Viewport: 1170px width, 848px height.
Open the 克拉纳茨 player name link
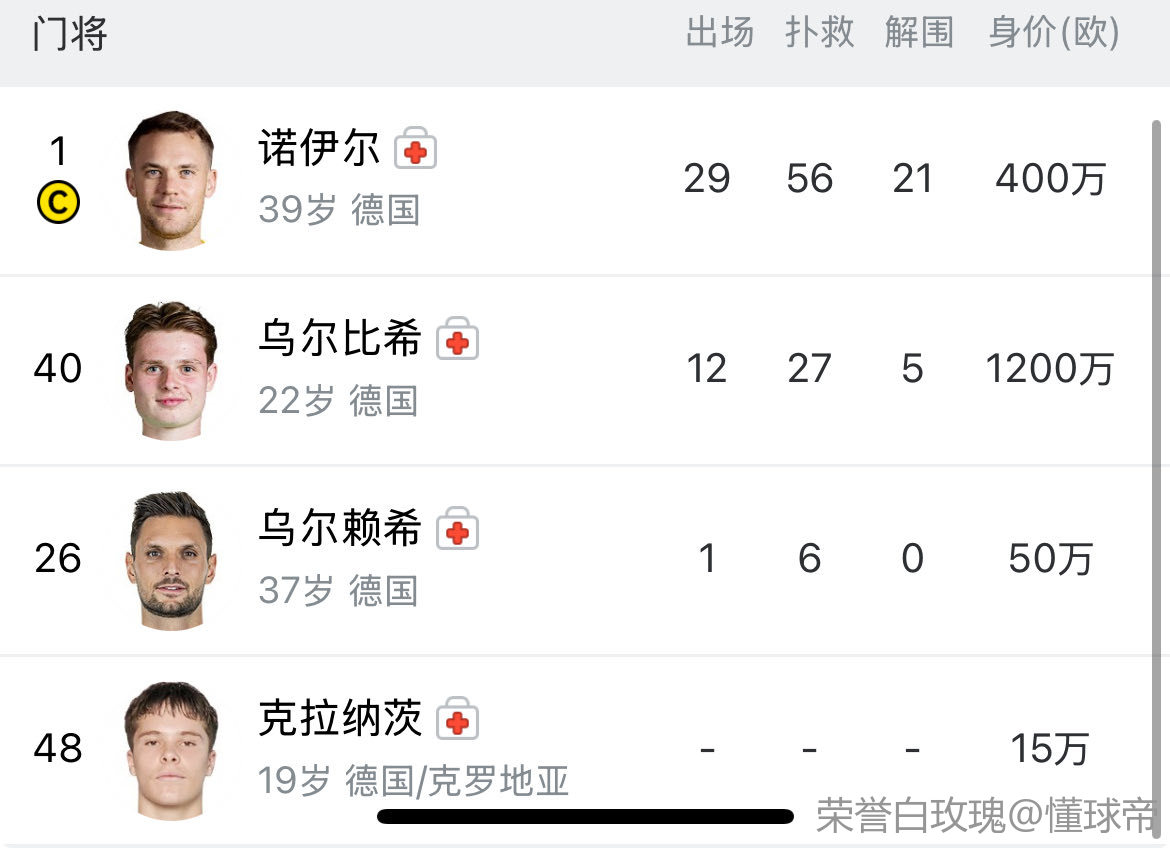click(x=340, y=719)
